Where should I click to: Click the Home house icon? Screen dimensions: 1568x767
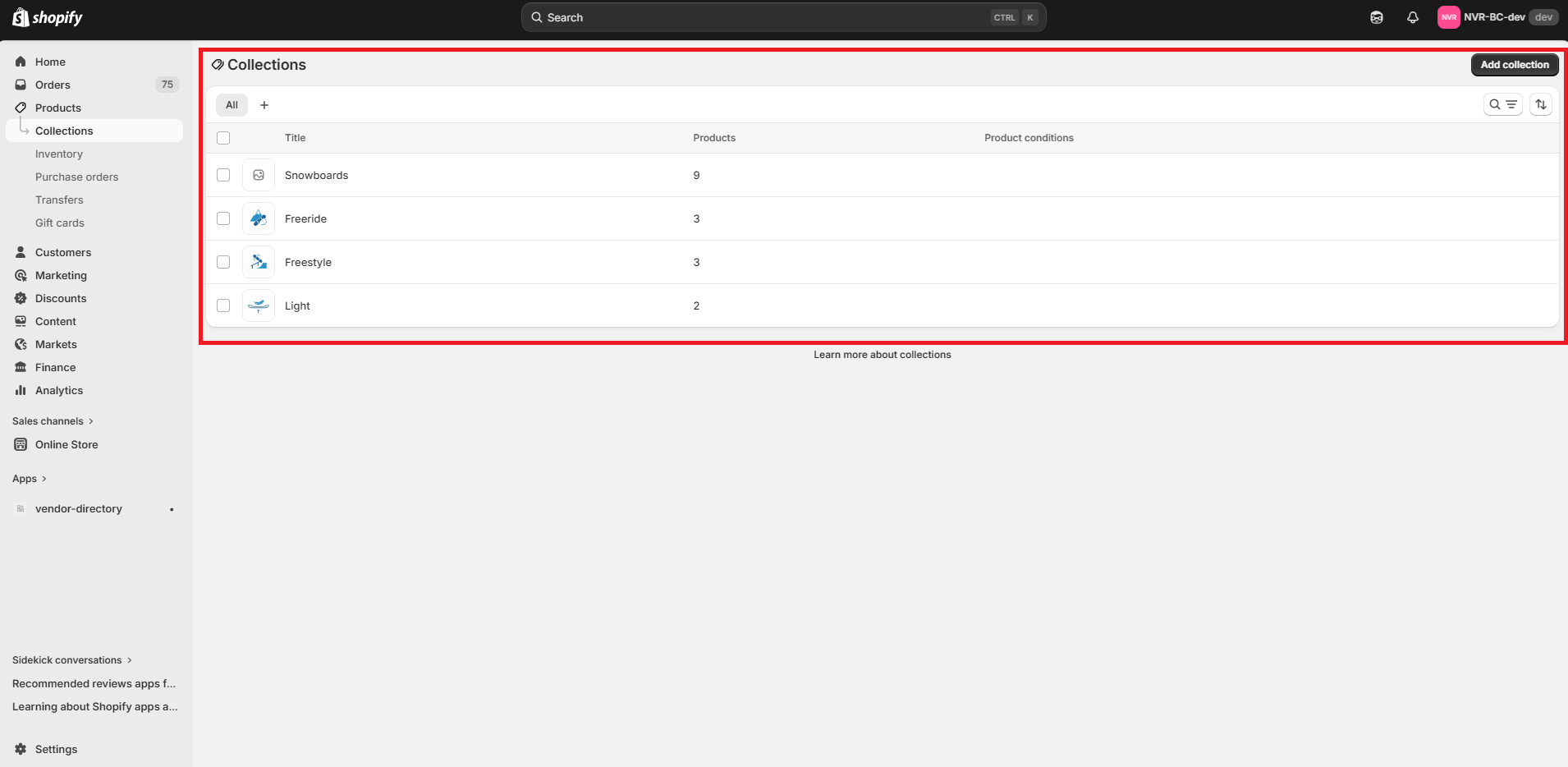pos(21,62)
